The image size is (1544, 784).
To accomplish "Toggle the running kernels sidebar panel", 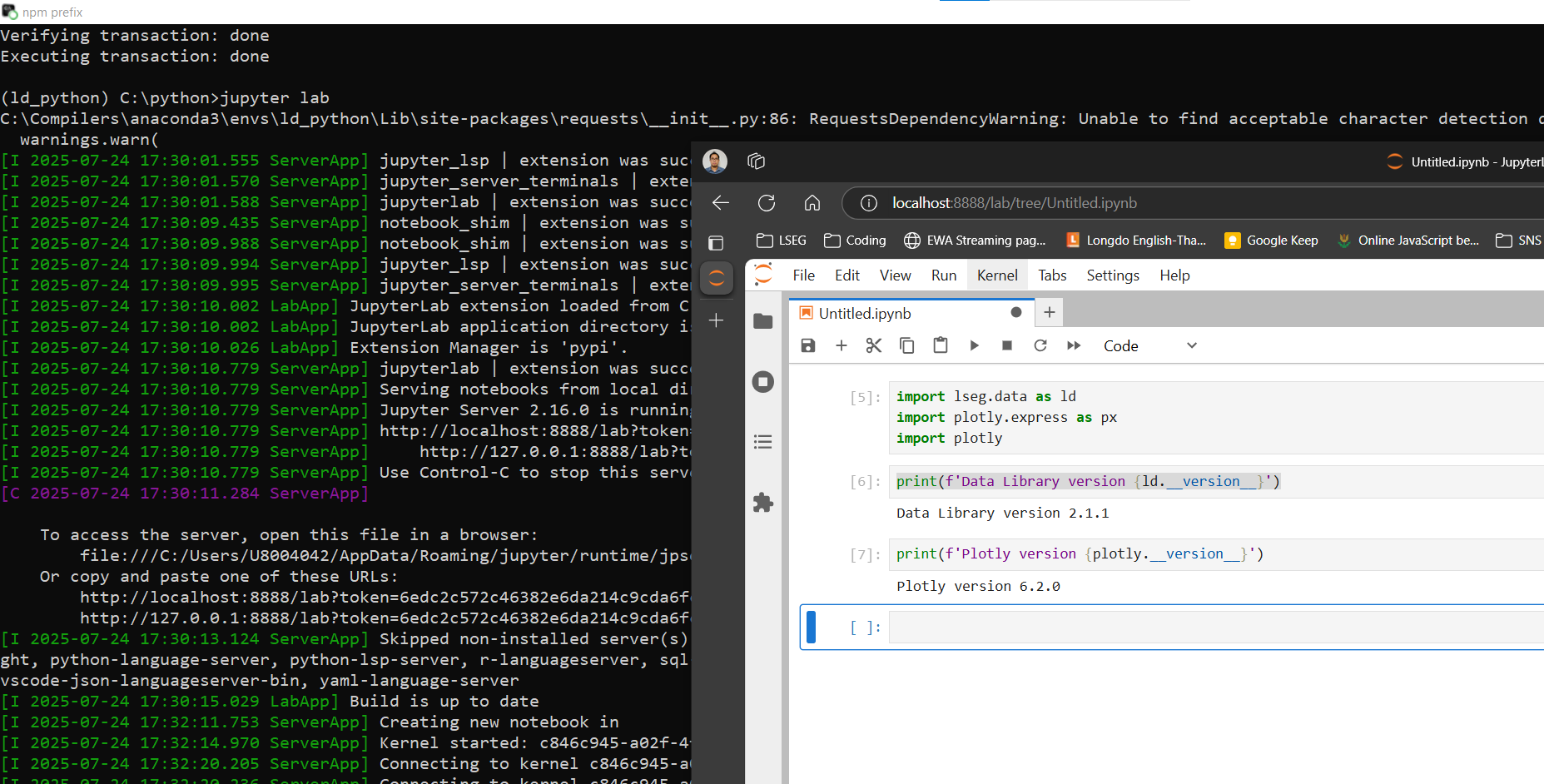I will pos(763,381).
